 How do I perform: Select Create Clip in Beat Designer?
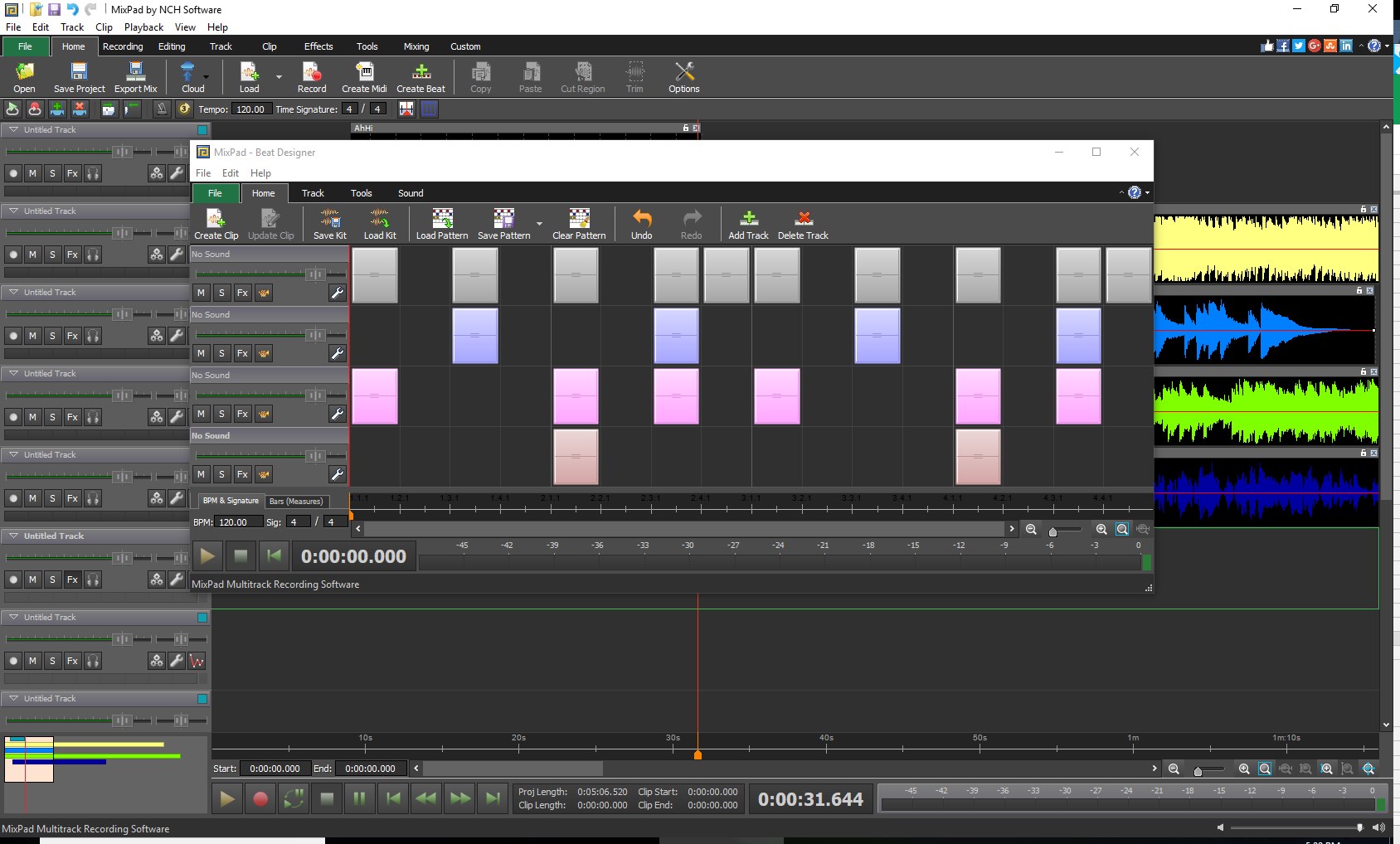pyautogui.click(x=216, y=223)
